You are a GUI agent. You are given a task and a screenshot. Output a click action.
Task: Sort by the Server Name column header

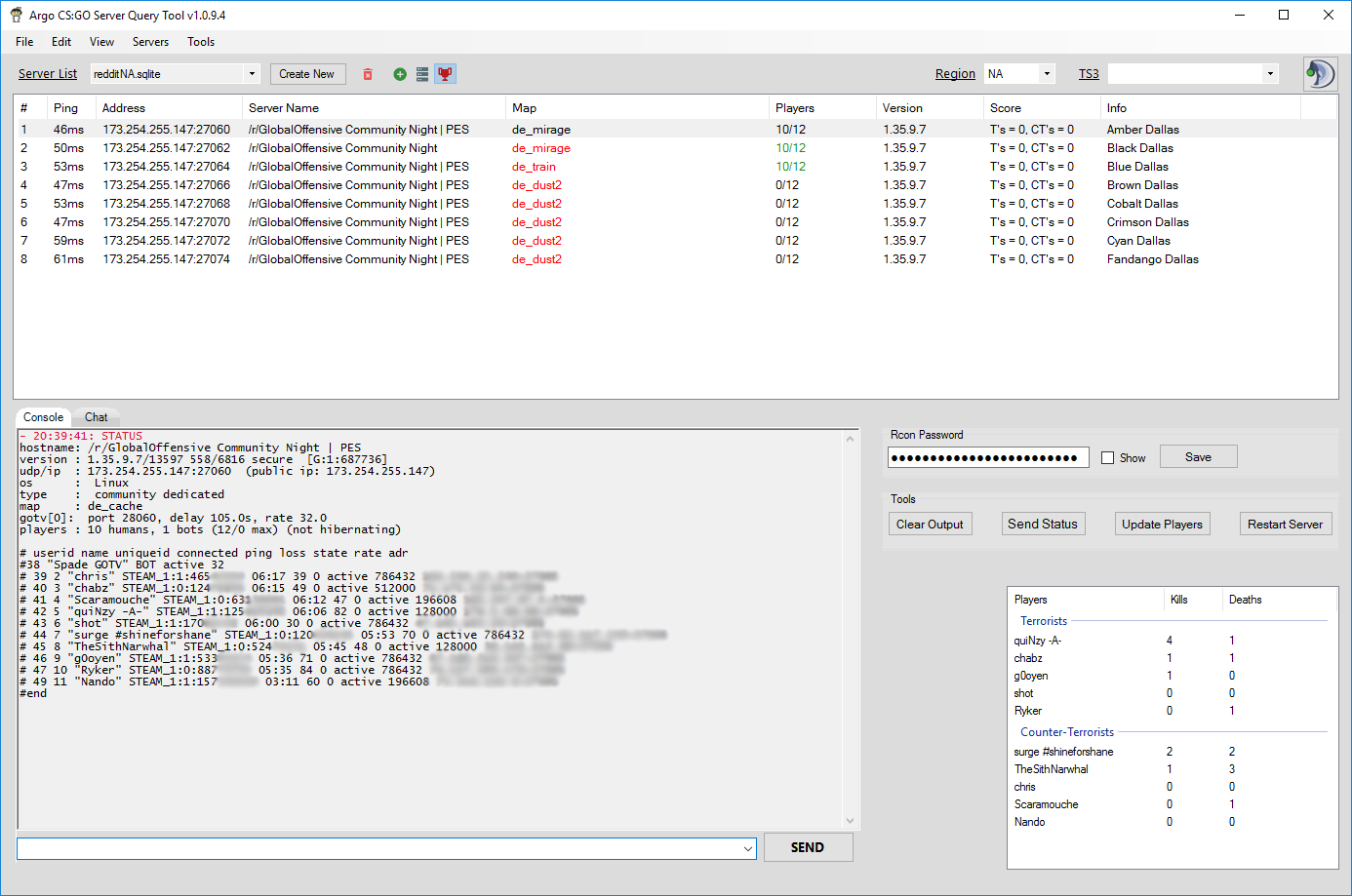pyautogui.click(x=374, y=108)
